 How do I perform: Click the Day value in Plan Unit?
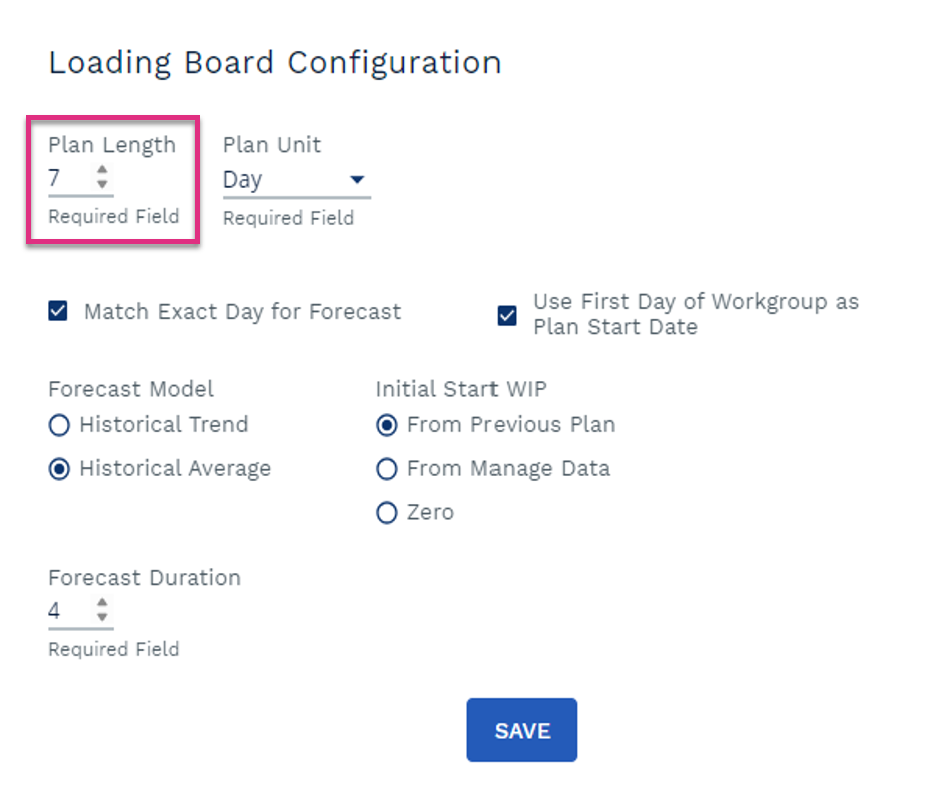pyautogui.click(x=242, y=180)
